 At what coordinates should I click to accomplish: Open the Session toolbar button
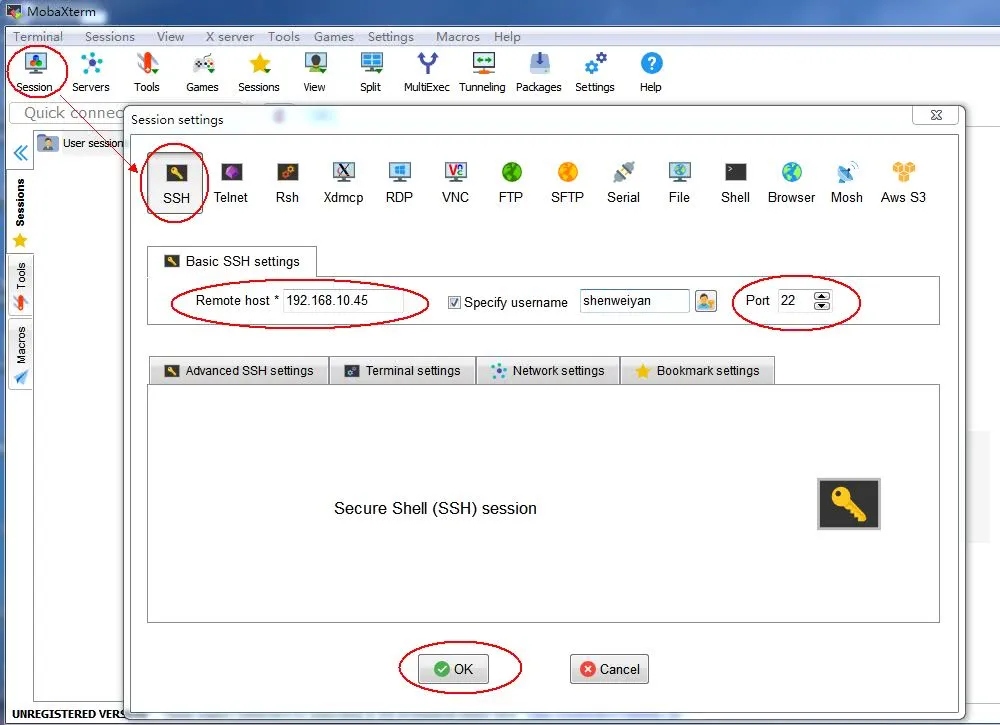point(35,73)
